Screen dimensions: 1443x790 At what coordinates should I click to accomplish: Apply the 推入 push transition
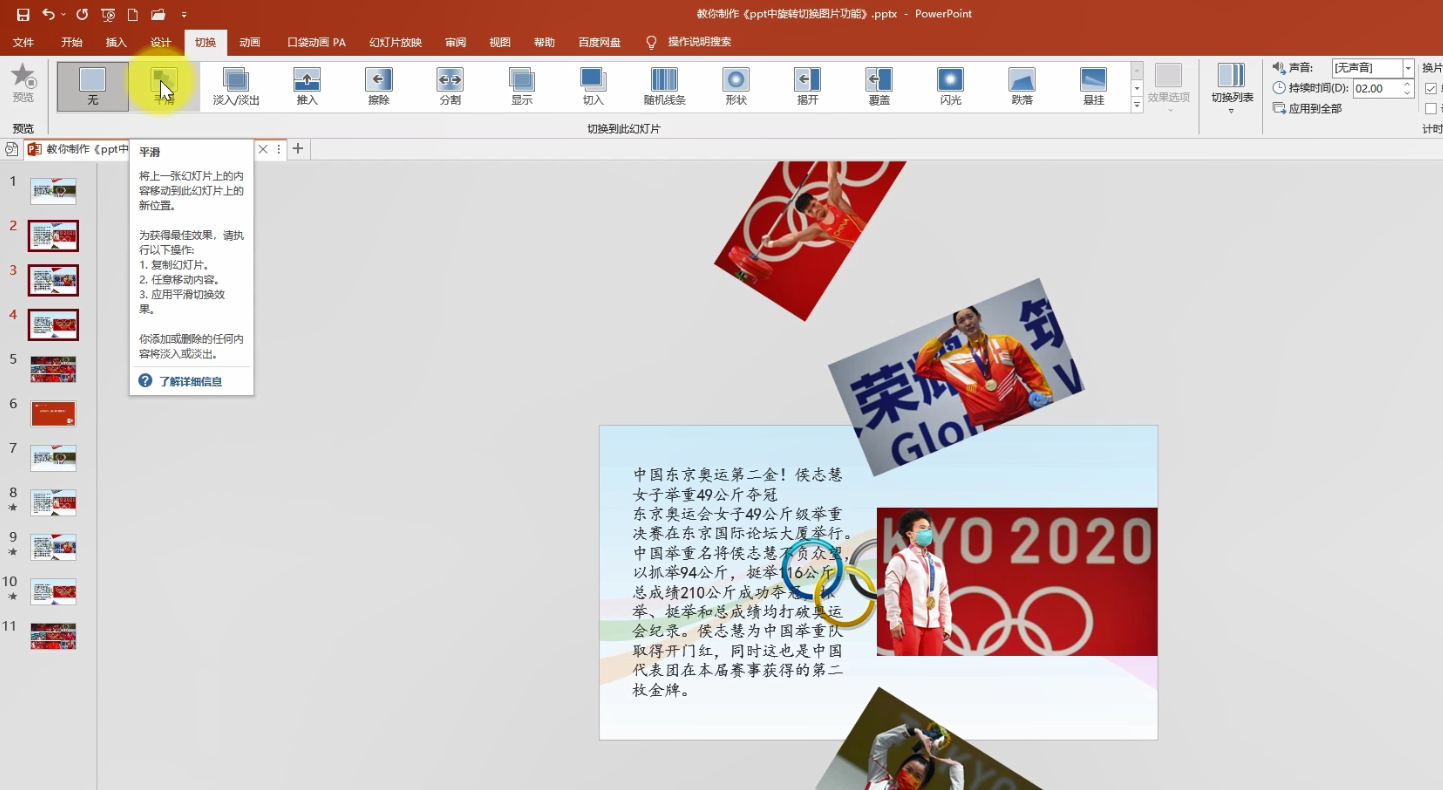pyautogui.click(x=307, y=86)
